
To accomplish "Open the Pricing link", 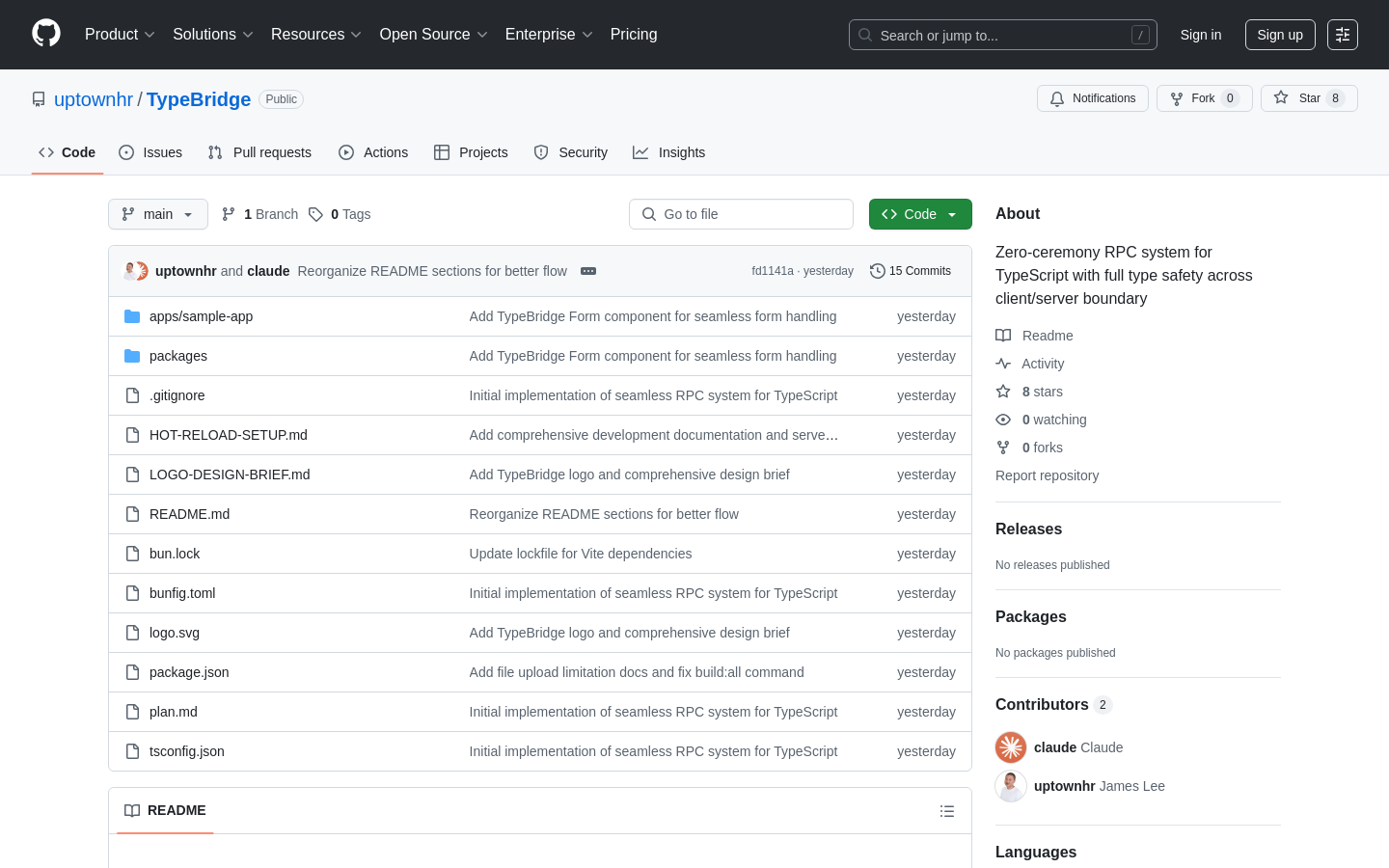I will 634,35.
